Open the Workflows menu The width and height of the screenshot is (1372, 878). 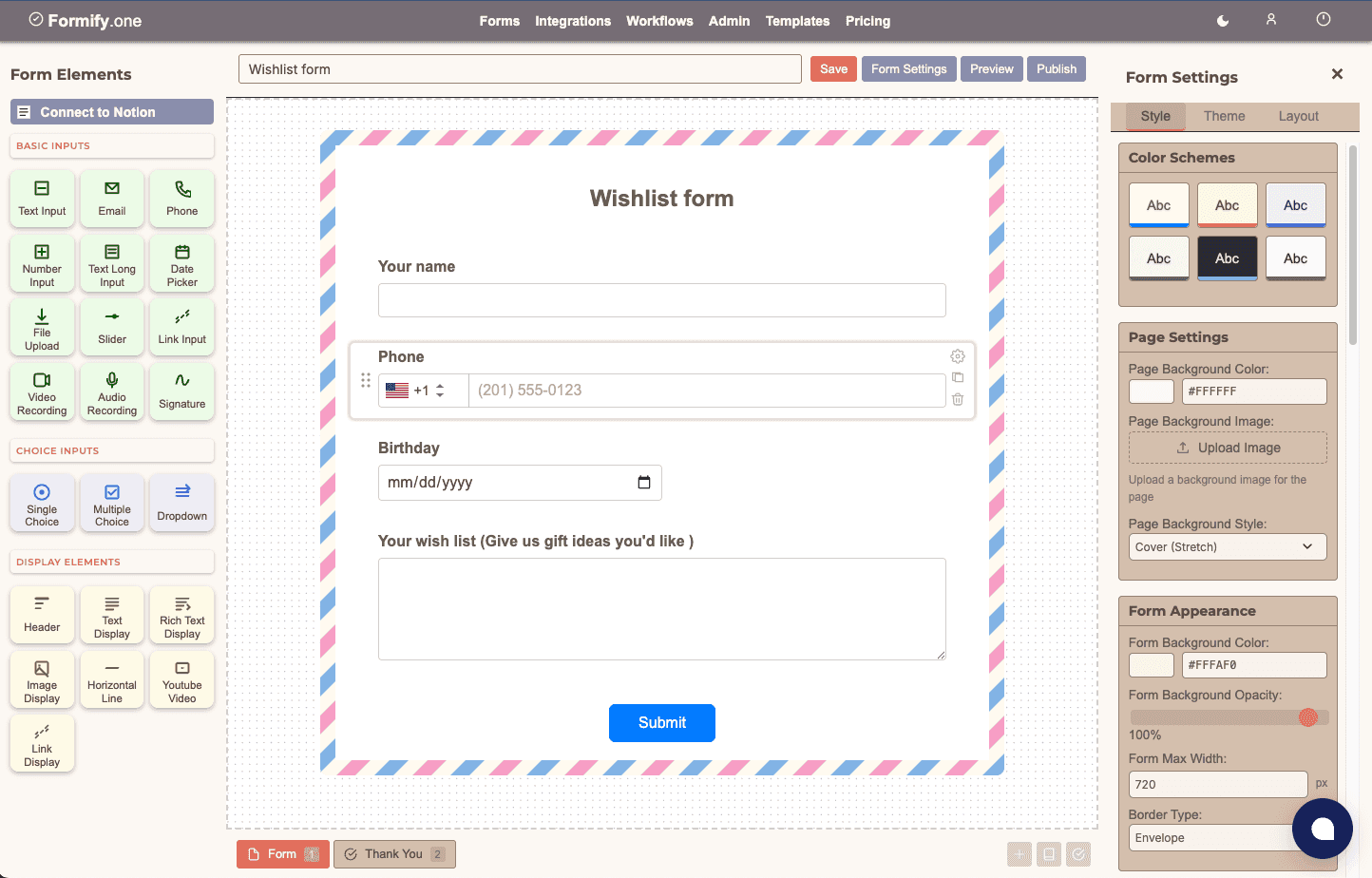(x=659, y=21)
